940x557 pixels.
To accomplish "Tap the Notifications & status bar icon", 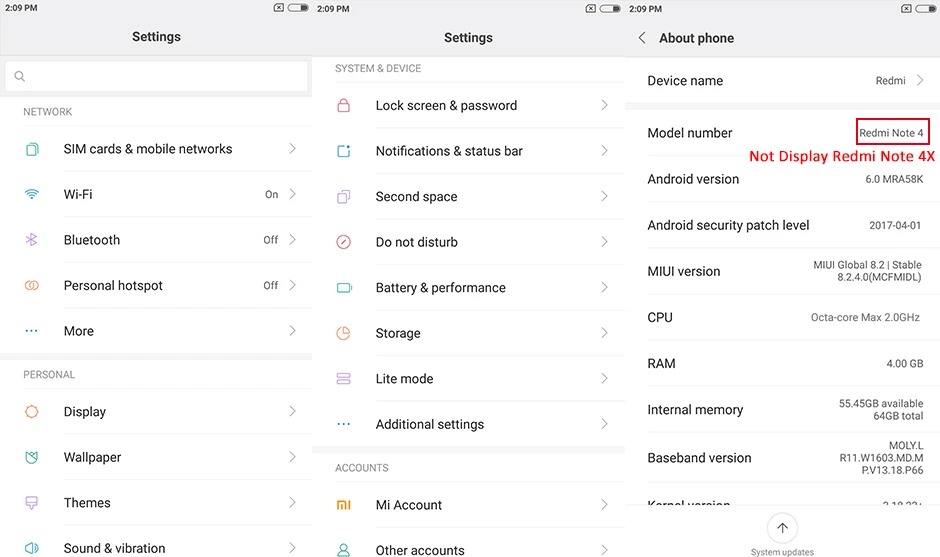I will point(344,151).
